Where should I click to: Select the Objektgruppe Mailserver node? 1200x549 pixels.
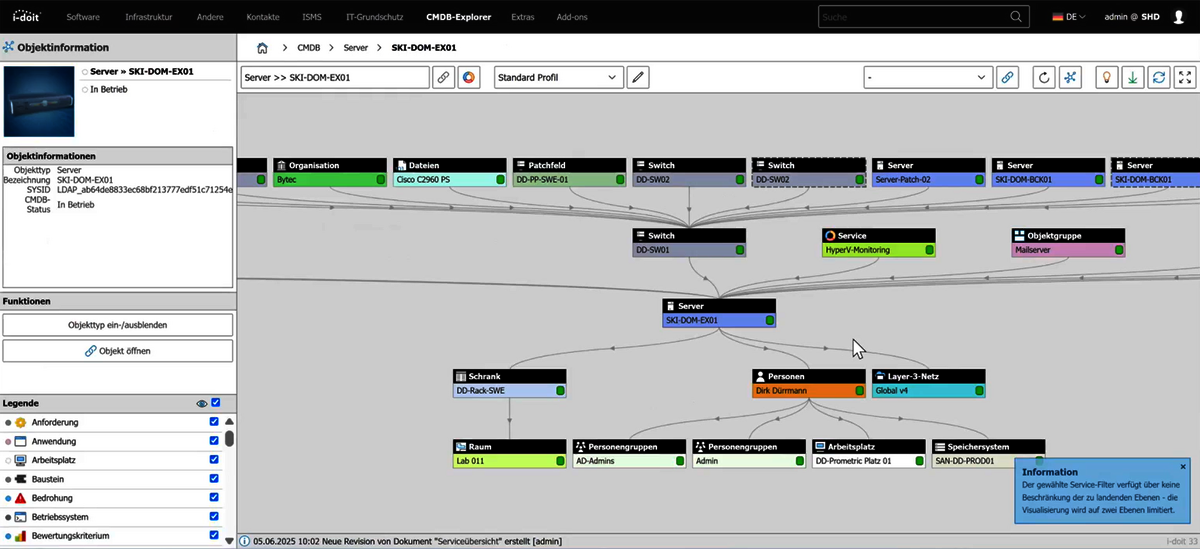[1069, 243]
